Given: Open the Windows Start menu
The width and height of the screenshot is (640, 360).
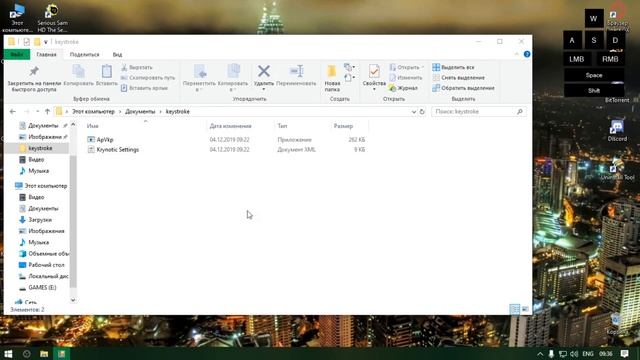Looking at the screenshot, I should 8,353.
